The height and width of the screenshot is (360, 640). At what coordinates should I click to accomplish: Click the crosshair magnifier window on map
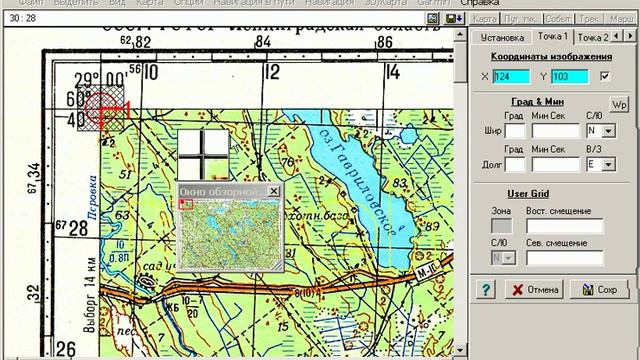[x=203, y=155]
